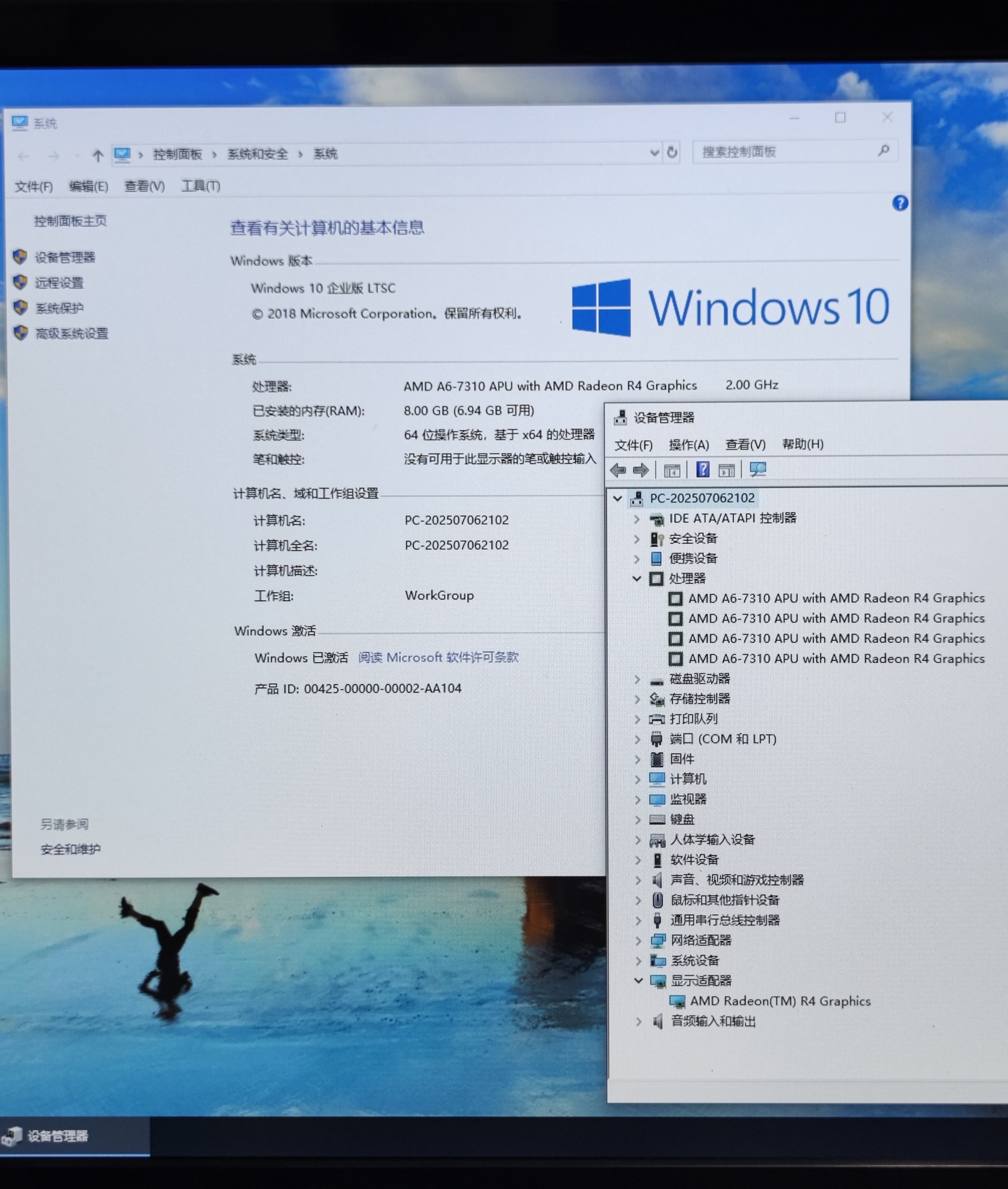Open 操作(A) menu in Device Manager
Image resolution: width=1008 pixels, height=1189 pixels.
[688, 444]
